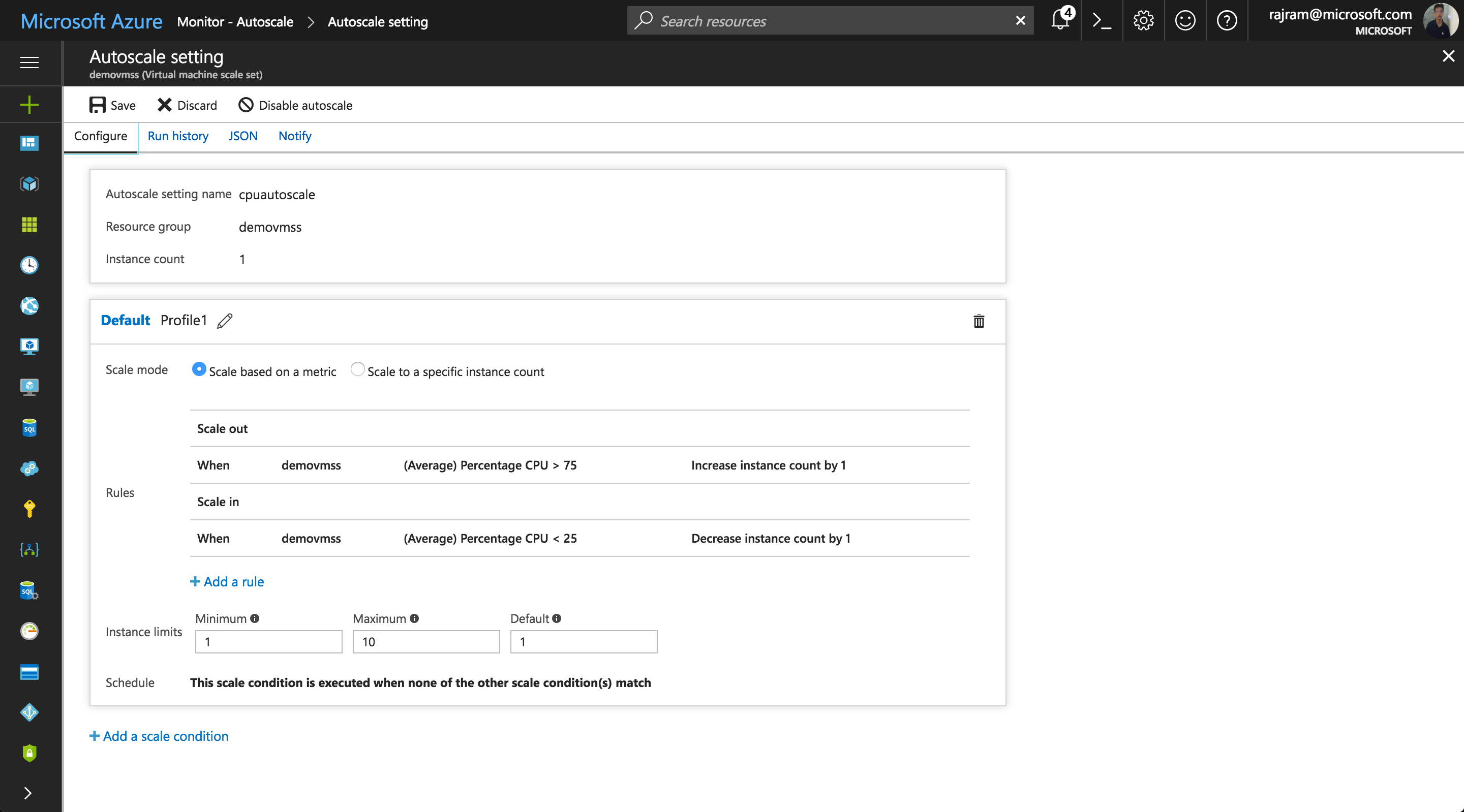Screen dimensions: 1464x812
Task: Click the feedback smiley icon
Action: (1185, 21)
